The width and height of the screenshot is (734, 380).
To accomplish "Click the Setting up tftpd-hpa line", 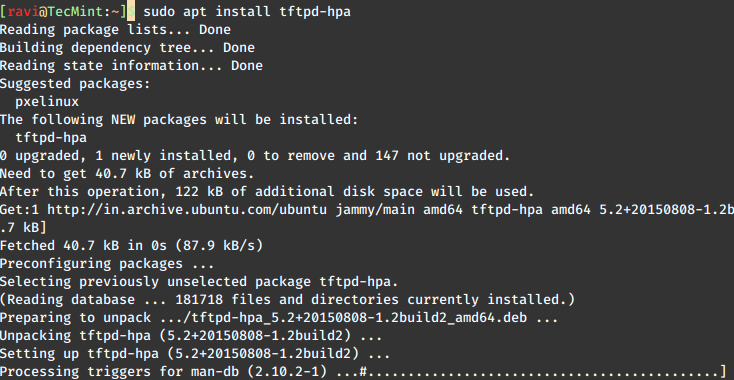I will 195,354.
